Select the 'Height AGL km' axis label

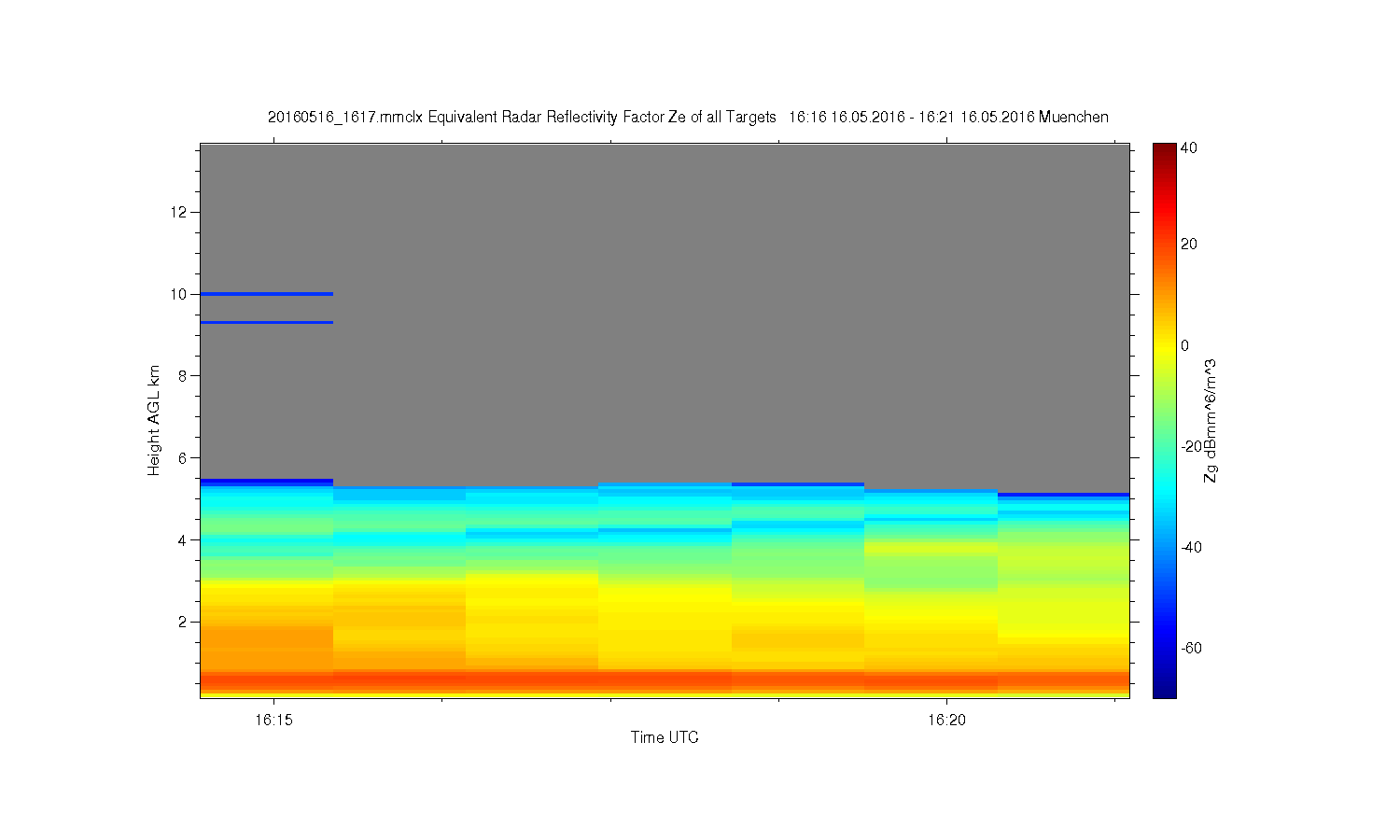click(154, 420)
